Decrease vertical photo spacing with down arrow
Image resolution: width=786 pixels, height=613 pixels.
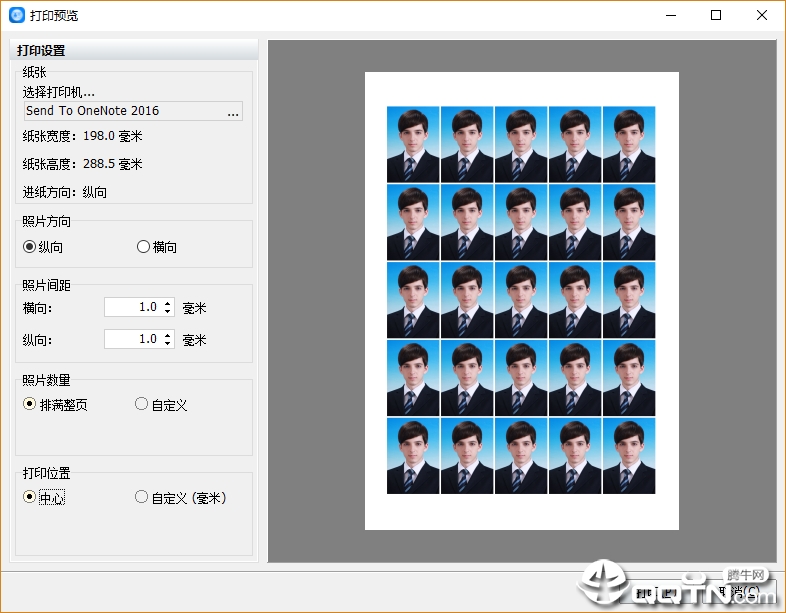tap(168, 344)
